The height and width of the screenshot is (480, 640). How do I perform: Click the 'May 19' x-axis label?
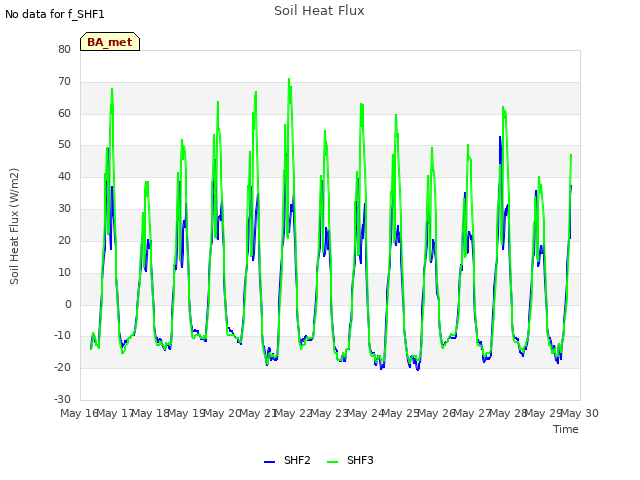187,413
